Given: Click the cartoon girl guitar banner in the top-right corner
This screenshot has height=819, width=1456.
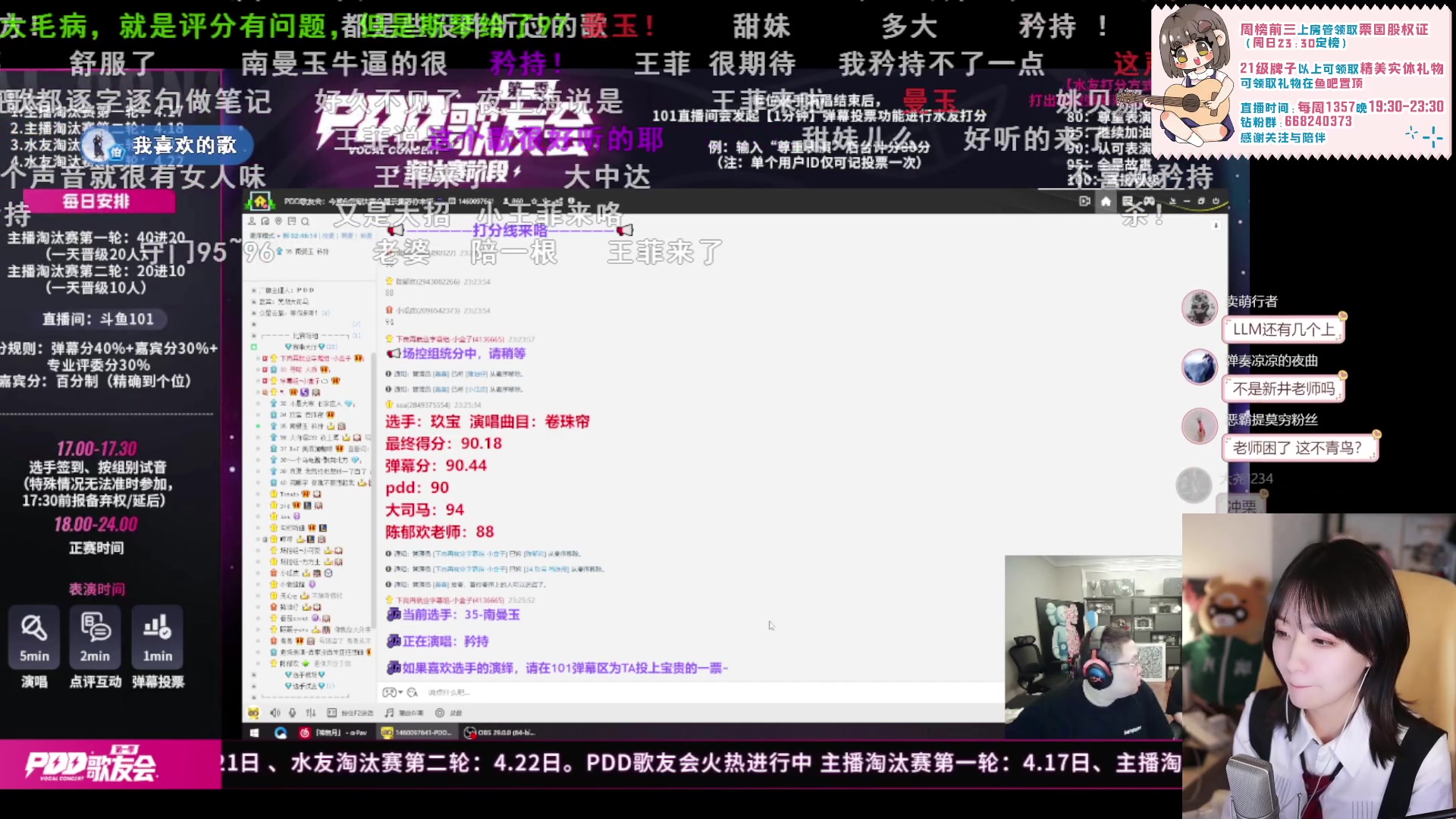Looking at the screenshot, I should click(1301, 81).
